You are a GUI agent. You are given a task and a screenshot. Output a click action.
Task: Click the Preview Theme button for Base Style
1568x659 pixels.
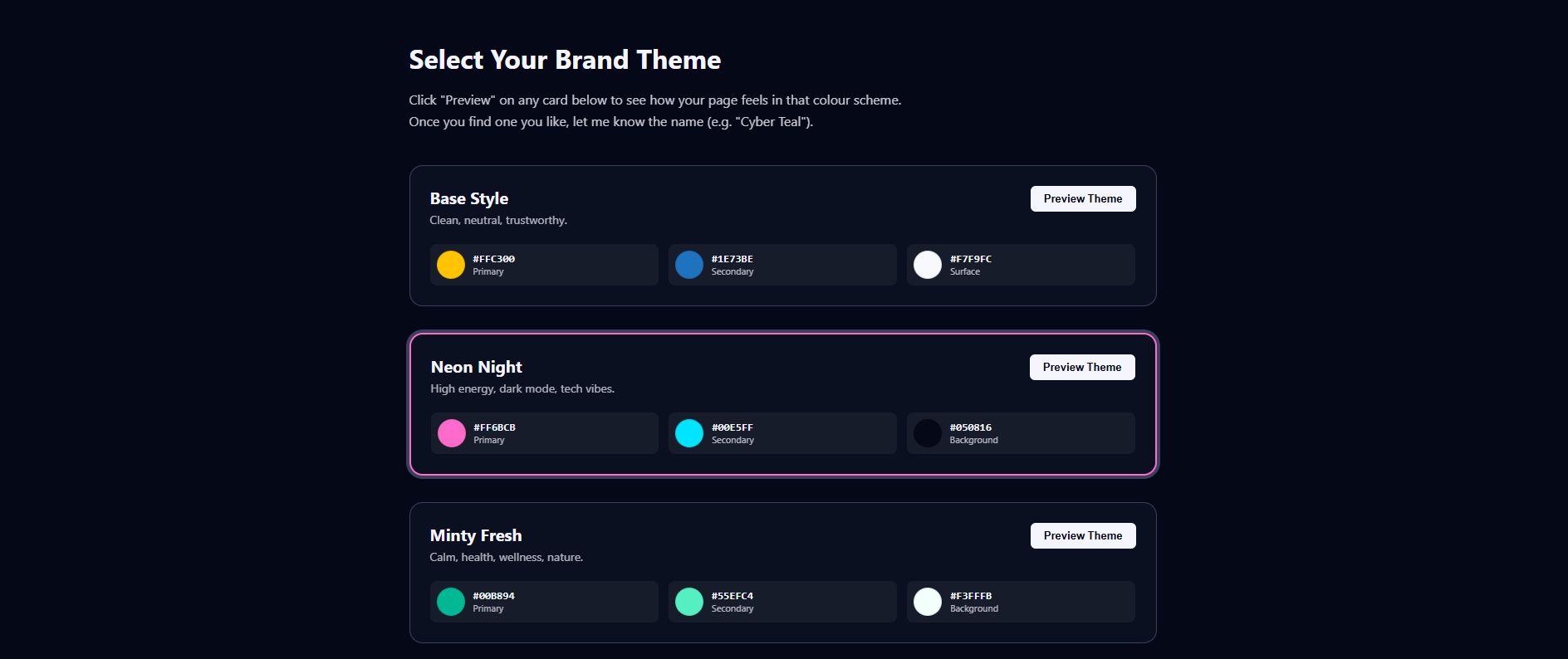(1082, 198)
